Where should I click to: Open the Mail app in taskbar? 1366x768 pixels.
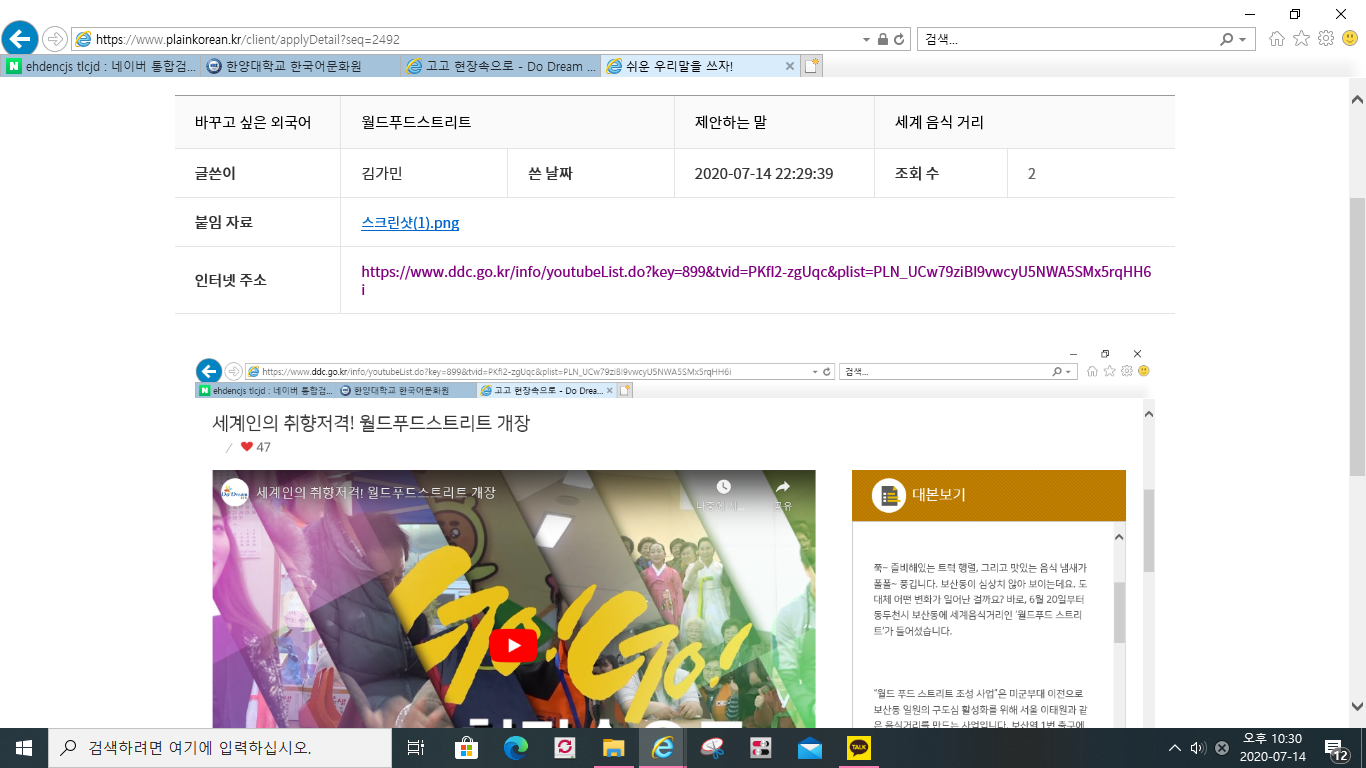click(x=810, y=748)
